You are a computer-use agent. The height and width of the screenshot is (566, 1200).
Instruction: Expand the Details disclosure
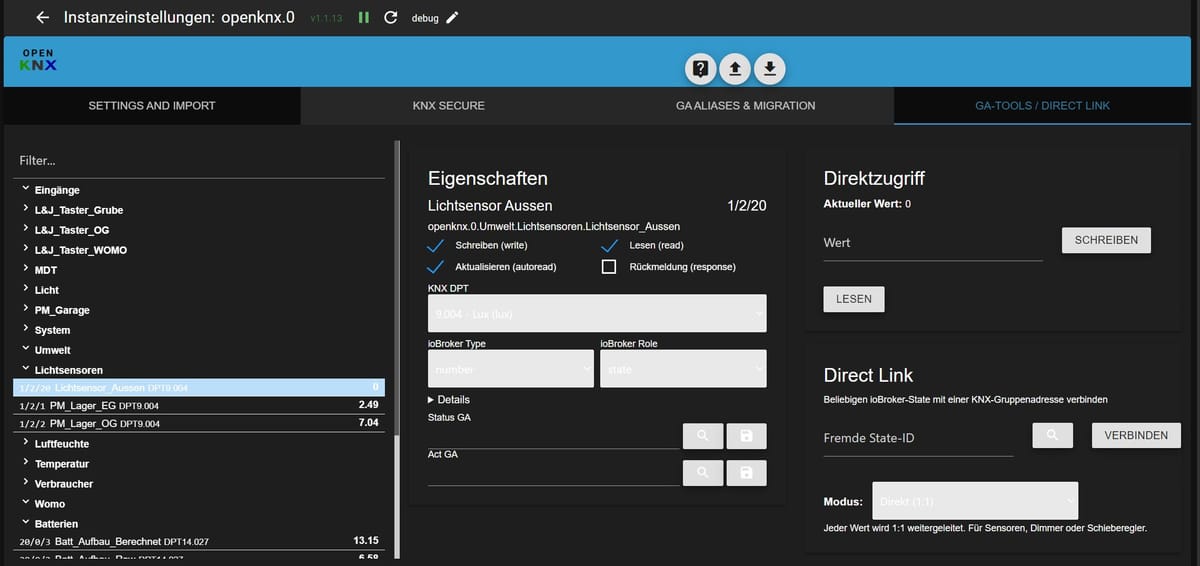pyautogui.click(x=448, y=400)
